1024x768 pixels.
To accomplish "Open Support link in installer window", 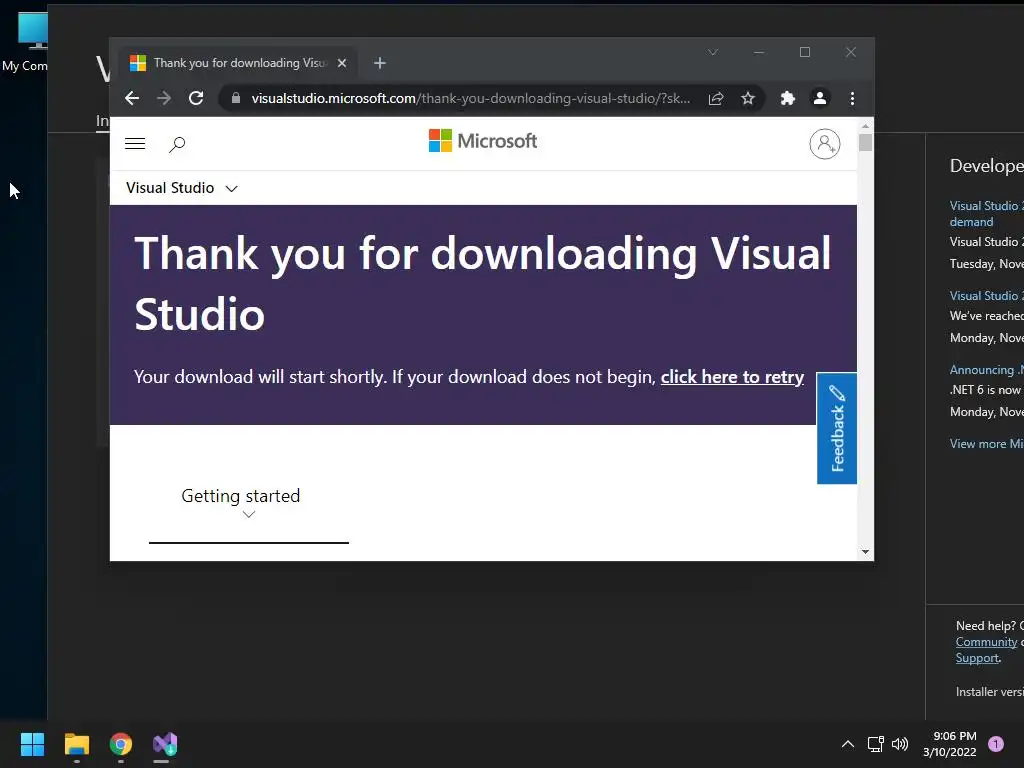I will (977, 658).
